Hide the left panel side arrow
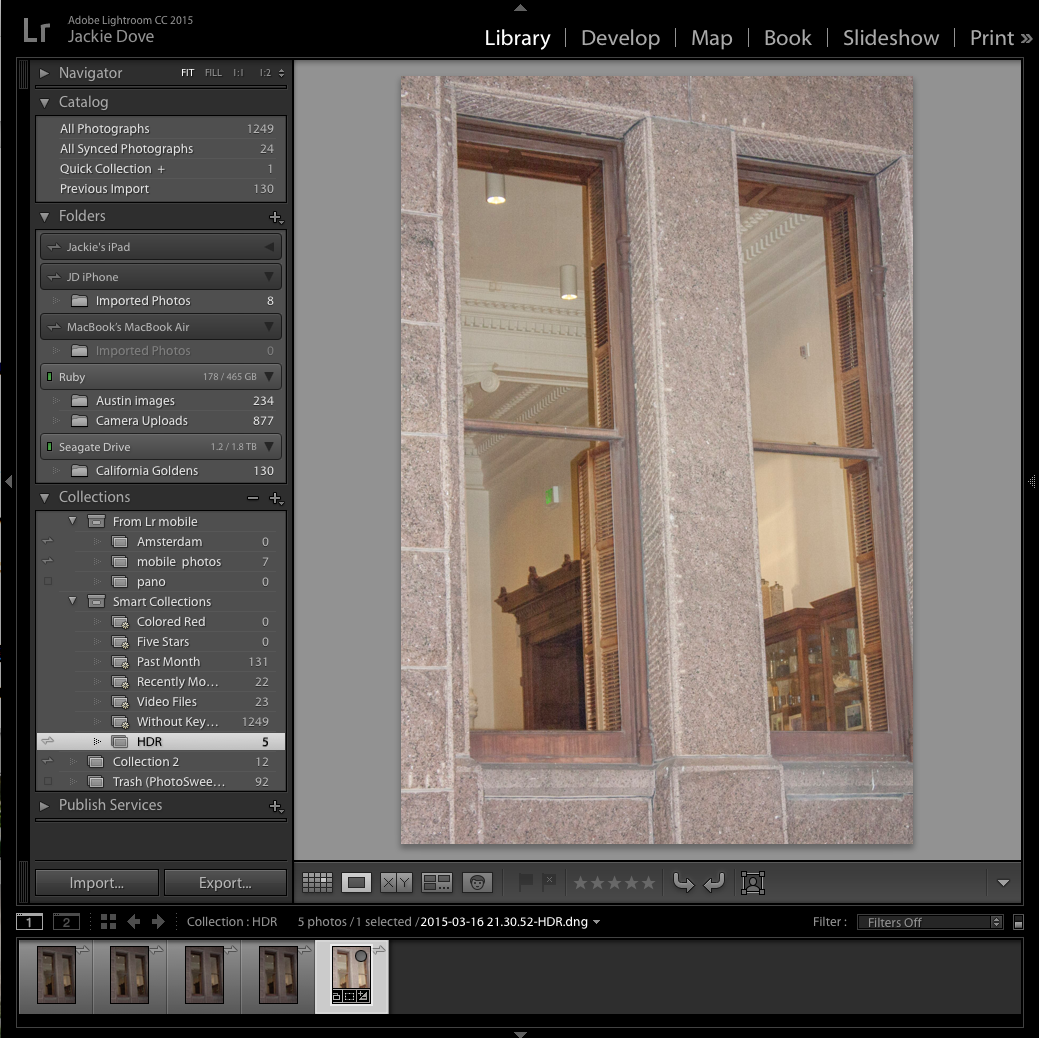The width and height of the screenshot is (1039, 1038). 8,481
